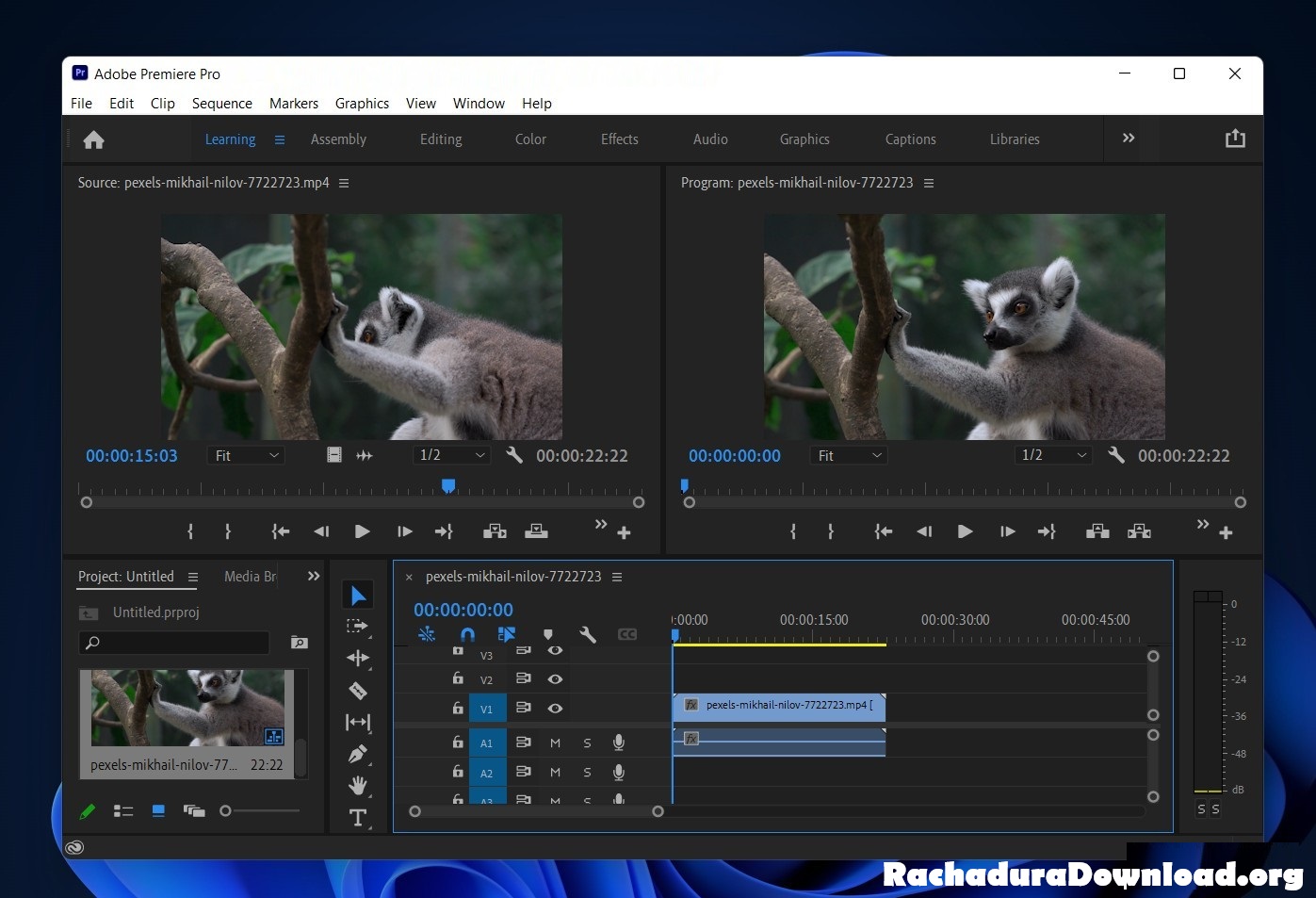Mute audio track A1

click(x=555, y=743)
